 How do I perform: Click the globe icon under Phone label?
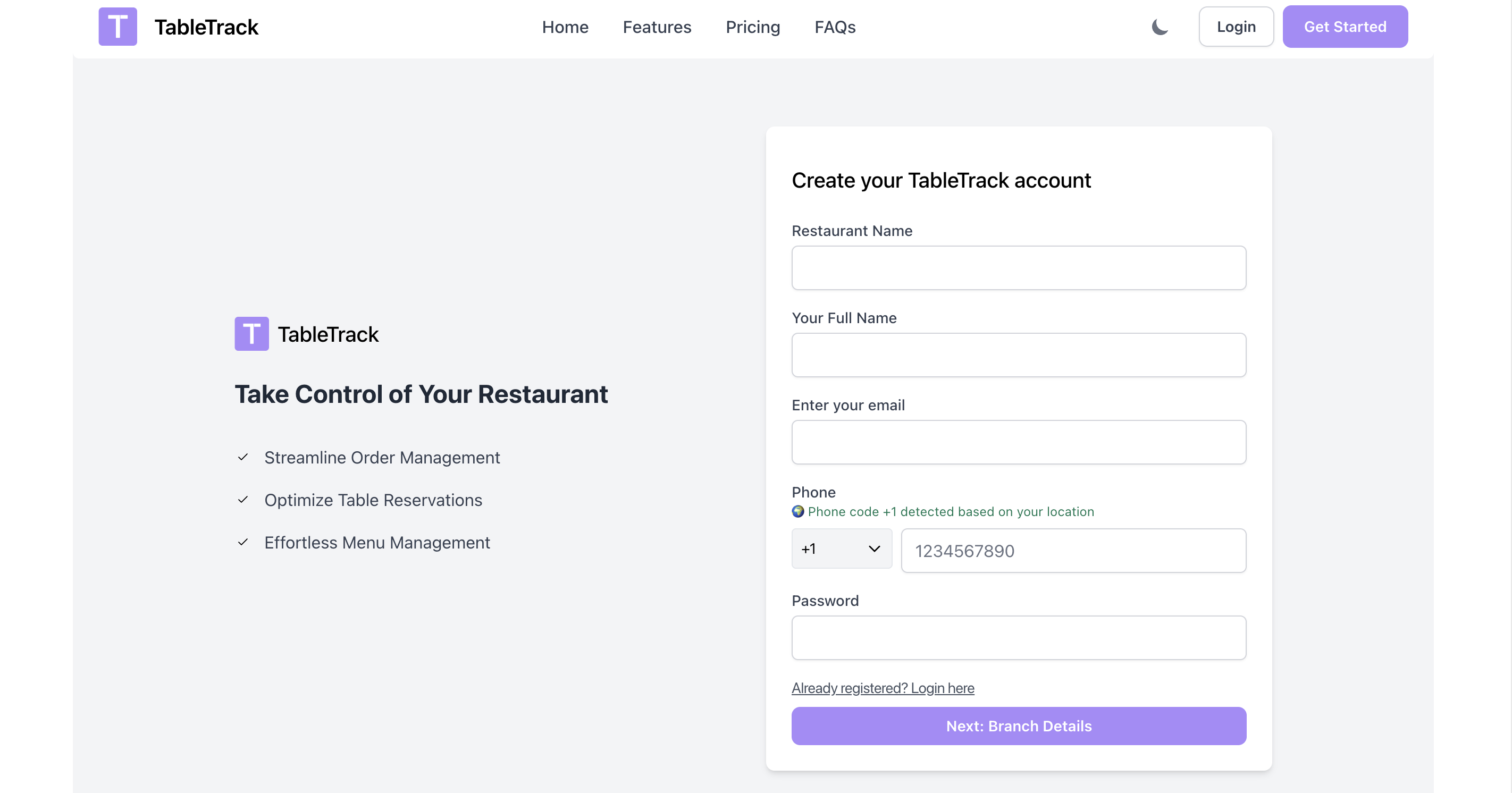[x=797, y=511]
